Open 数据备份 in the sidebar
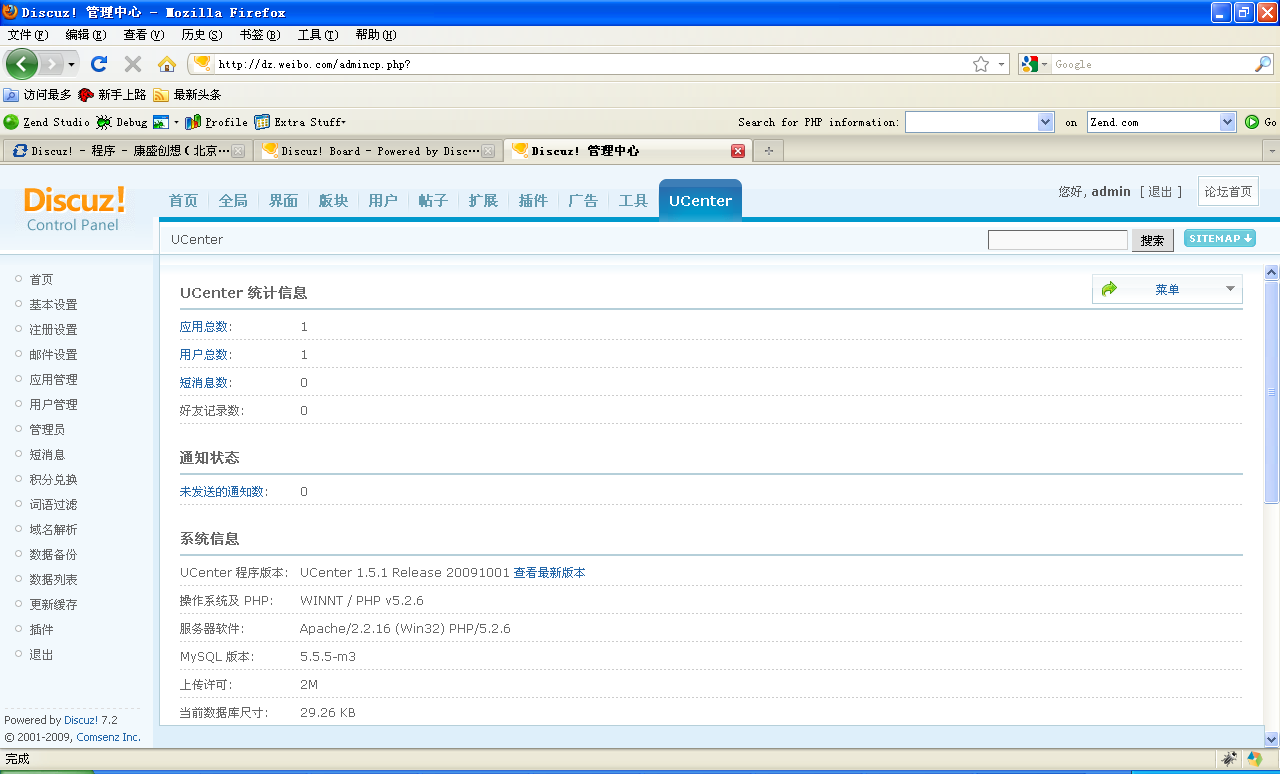Image resolution: width=1280 pixels, height=774 pixels. [x=53, y=555]
